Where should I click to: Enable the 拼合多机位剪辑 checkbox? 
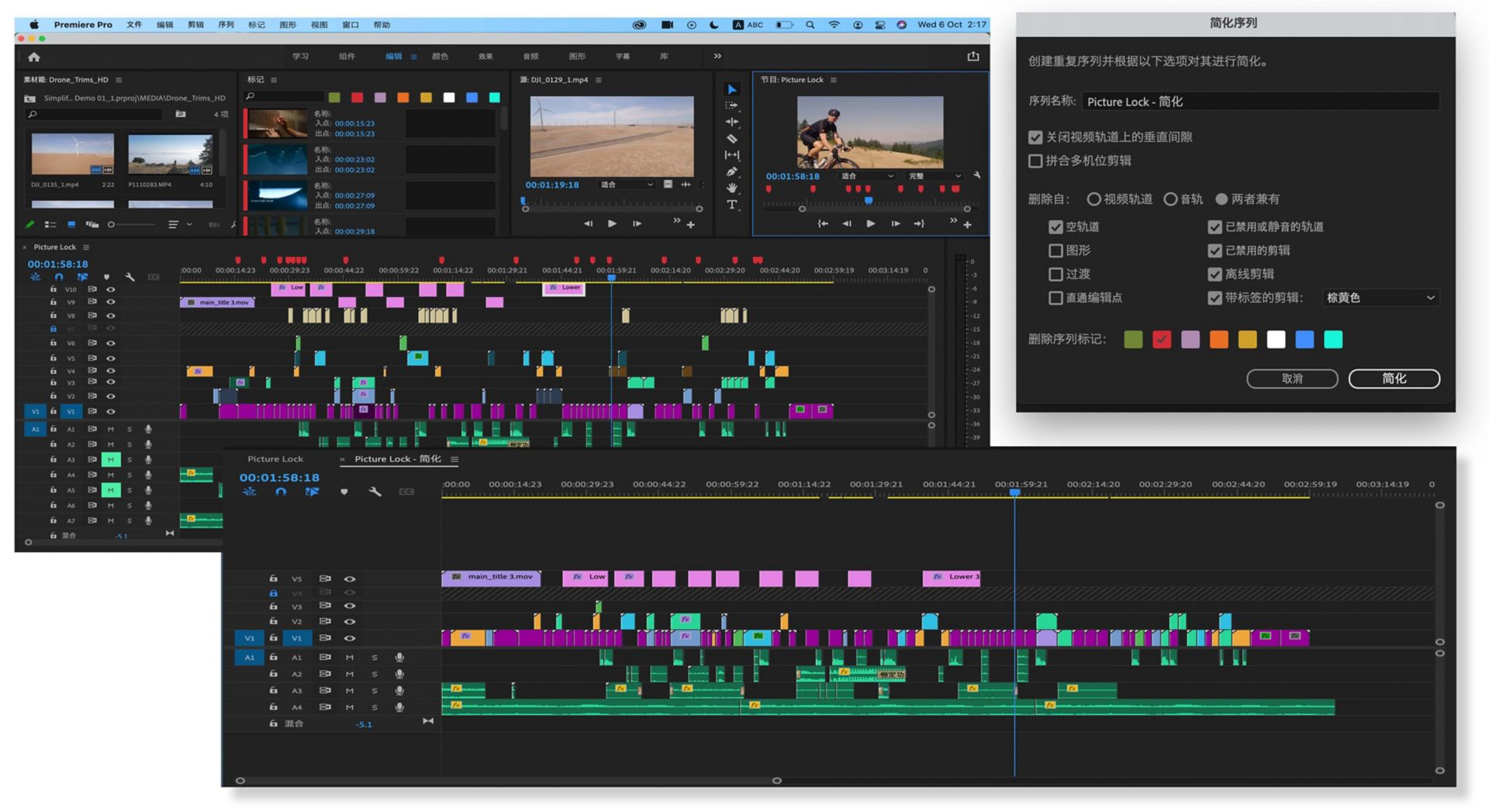tap(1035, 161)
